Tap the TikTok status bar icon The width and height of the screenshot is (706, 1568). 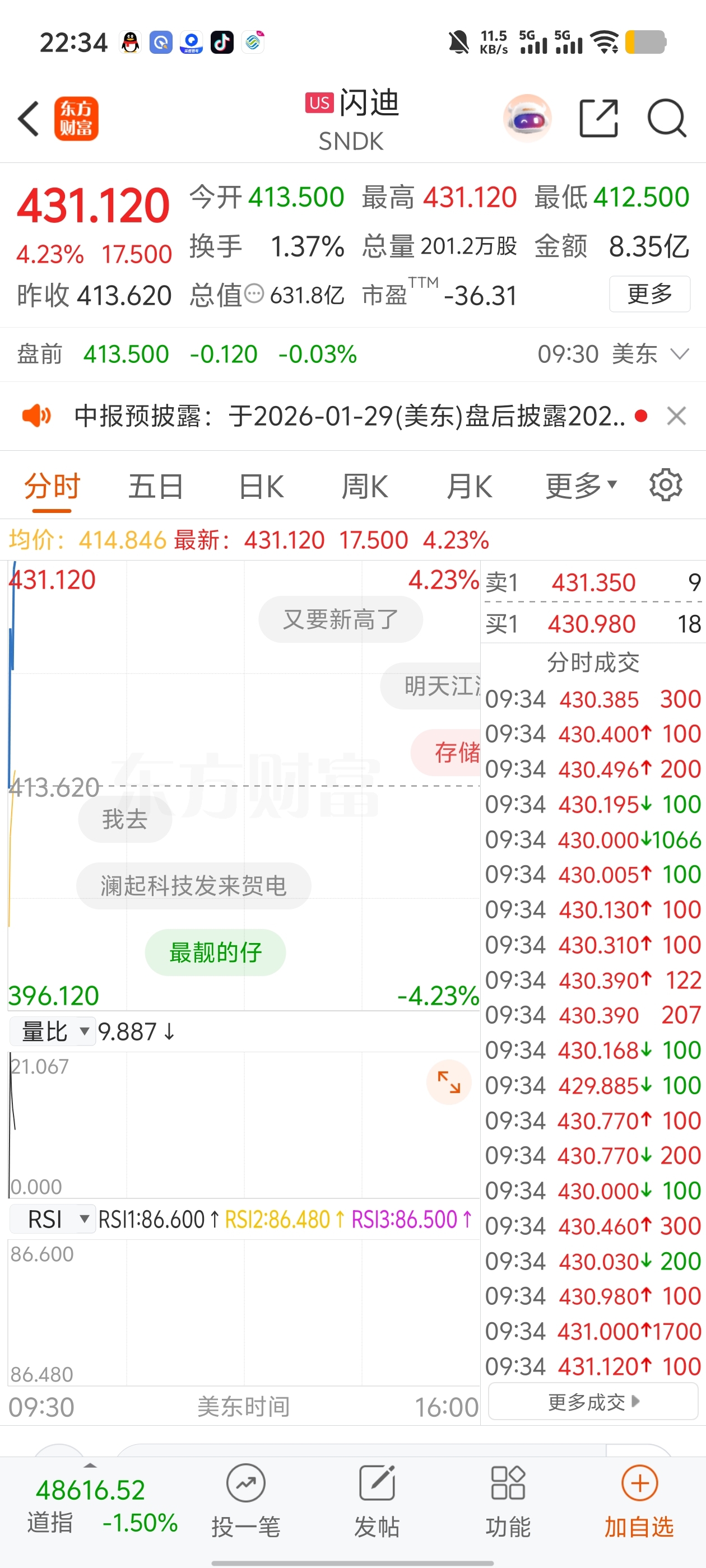[222, 43]
